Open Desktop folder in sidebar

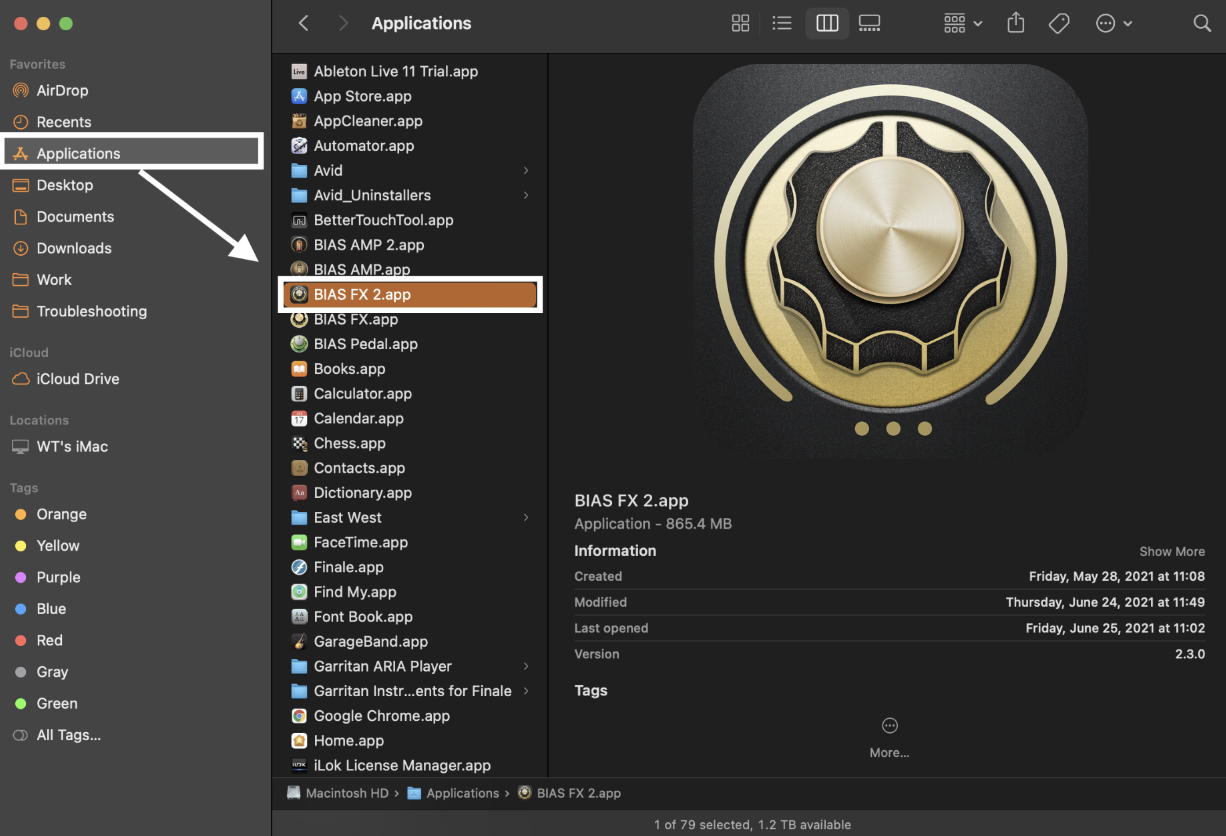[x=65, y=185]
